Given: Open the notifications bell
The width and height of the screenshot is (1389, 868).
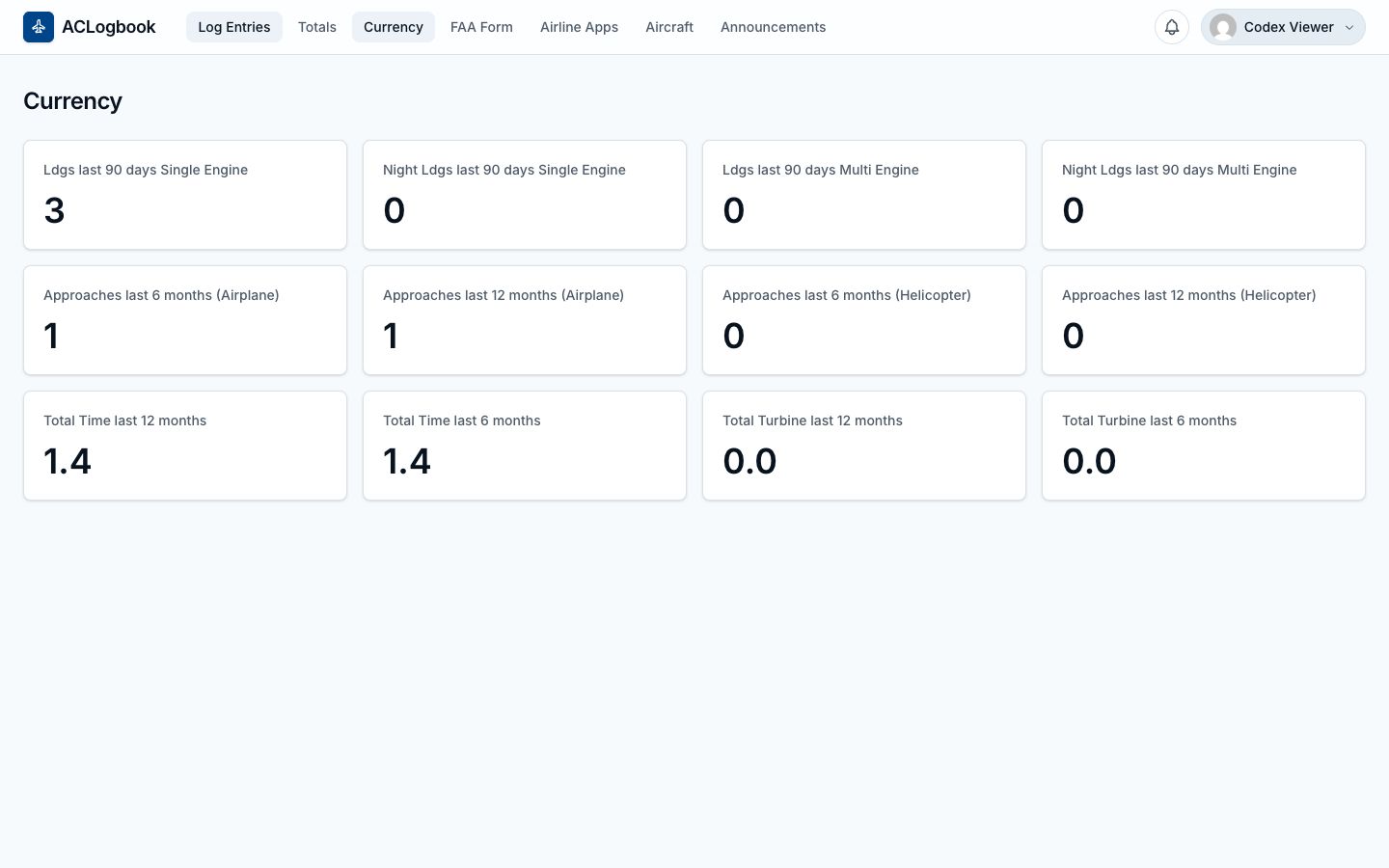Looking at the screenshot, I should click(x=1172, y=27).
